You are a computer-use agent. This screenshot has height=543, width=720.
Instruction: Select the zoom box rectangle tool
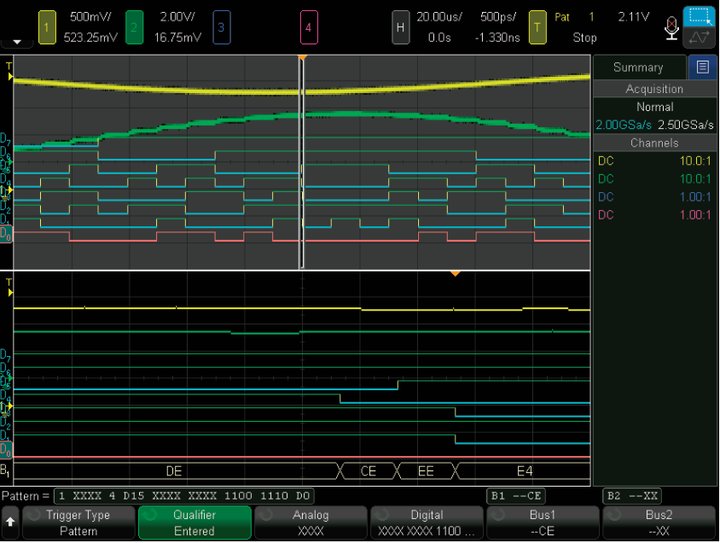coord(699,17)
